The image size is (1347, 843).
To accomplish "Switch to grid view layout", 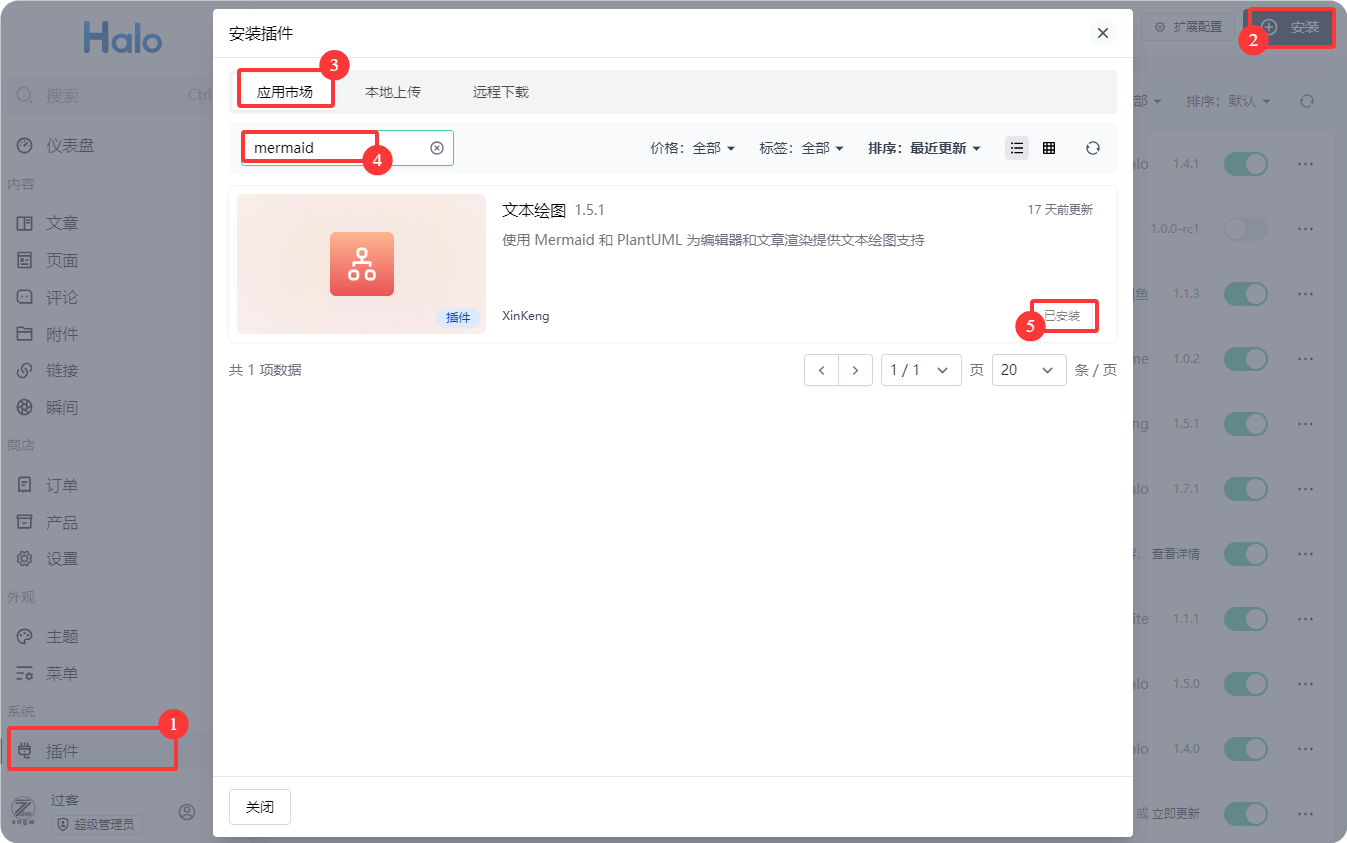I will pyautogui.click(x=1049, y=148).
